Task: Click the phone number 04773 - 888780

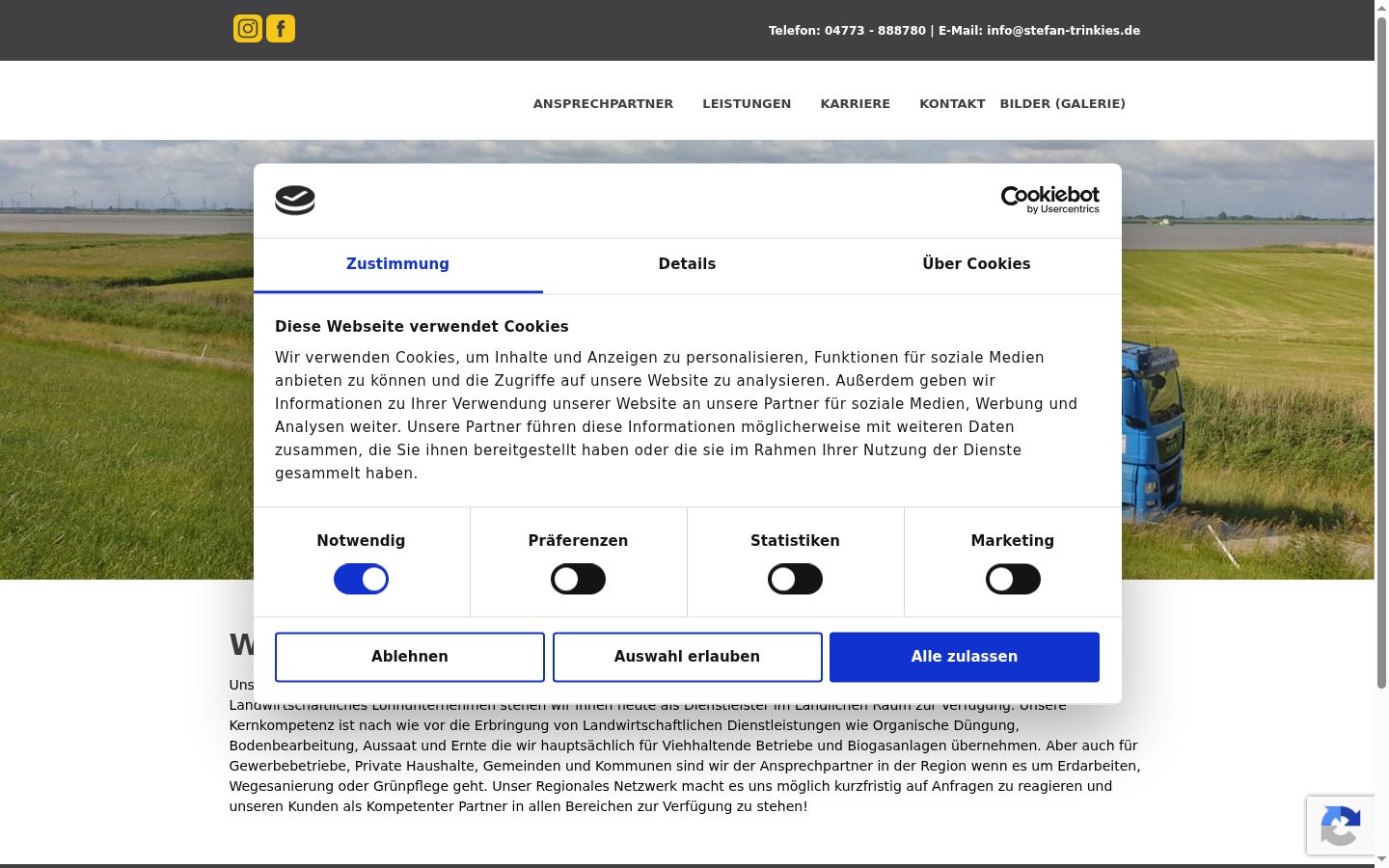Action: point(875,31)
